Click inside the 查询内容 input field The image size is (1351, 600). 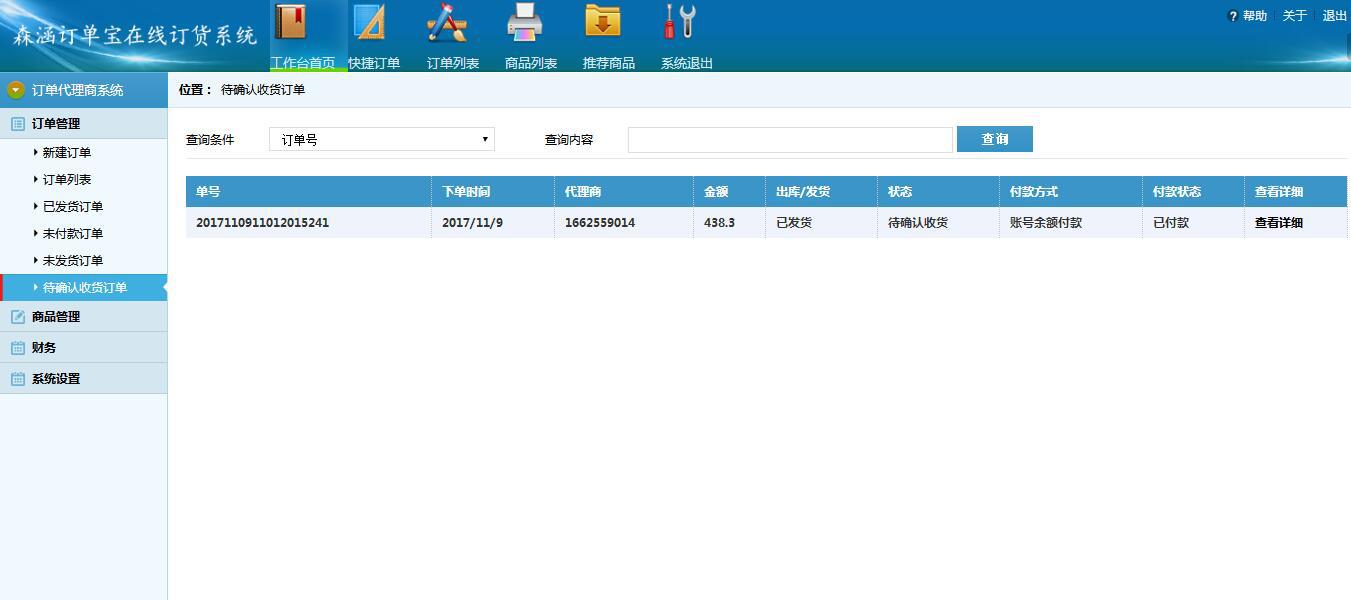point(789,139)
